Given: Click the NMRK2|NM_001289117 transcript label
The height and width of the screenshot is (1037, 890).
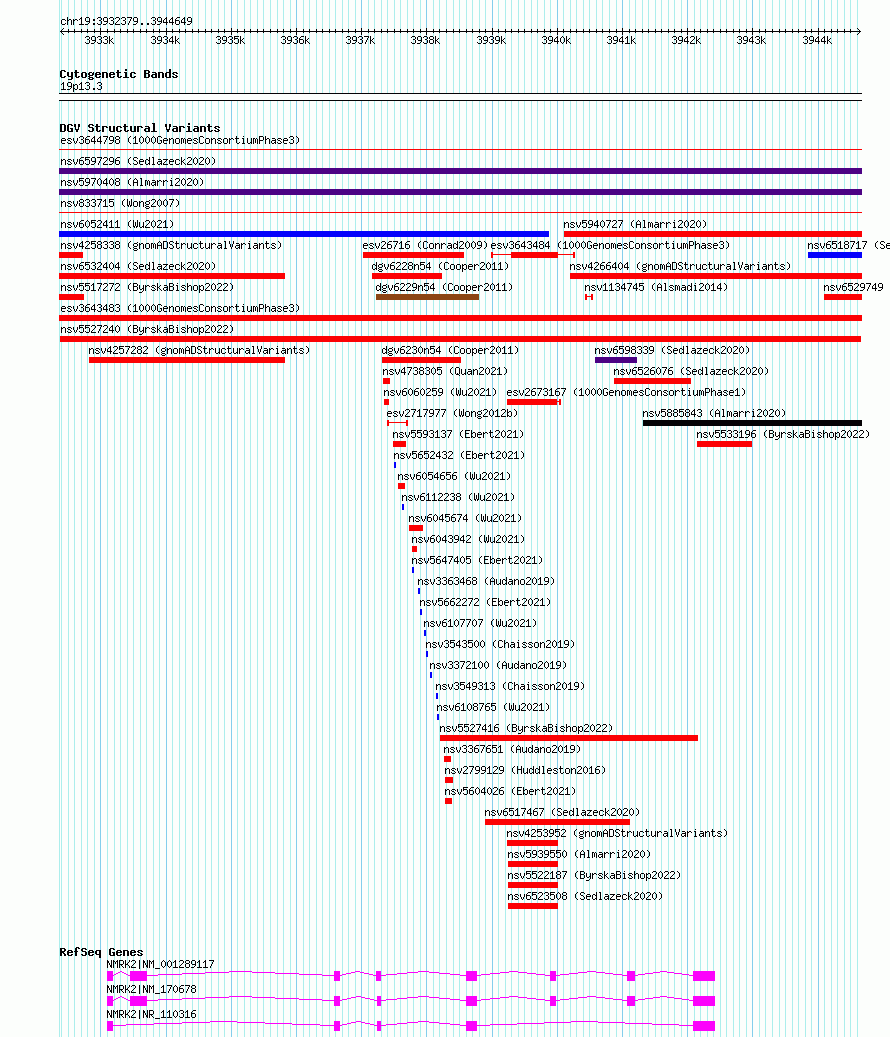Looking at the screenshot, I should point(160,964).
